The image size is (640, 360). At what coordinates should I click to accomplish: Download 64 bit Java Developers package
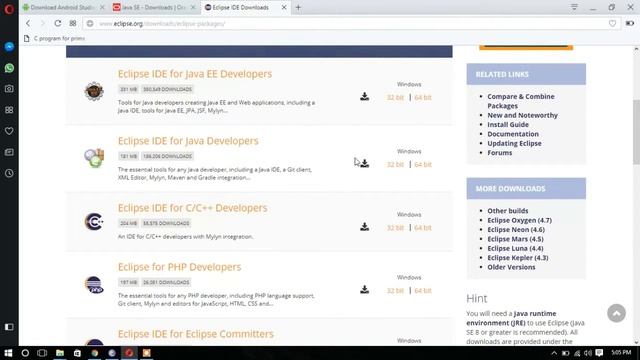(422, 164)
